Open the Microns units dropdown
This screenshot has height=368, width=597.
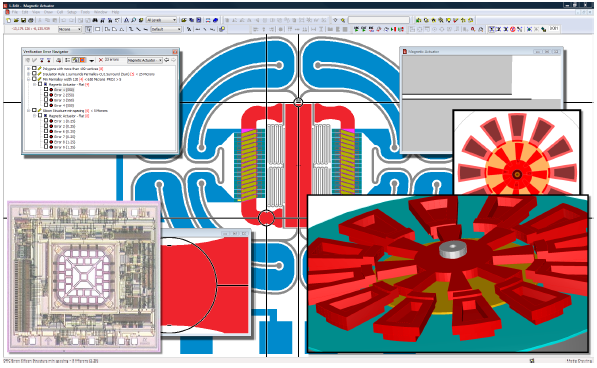(x=70, y=29)
